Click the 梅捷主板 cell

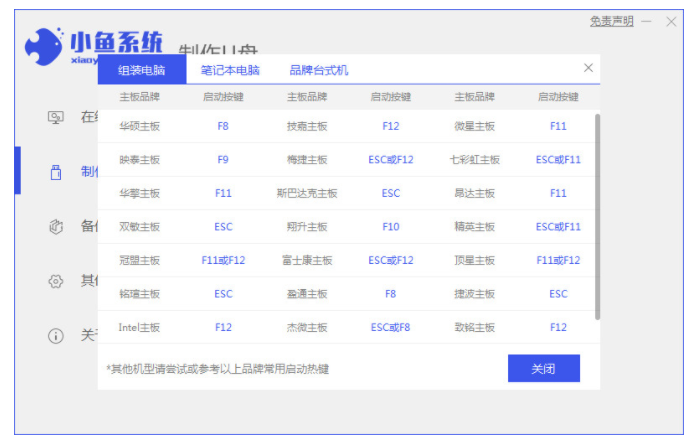[x=307, y=160]
